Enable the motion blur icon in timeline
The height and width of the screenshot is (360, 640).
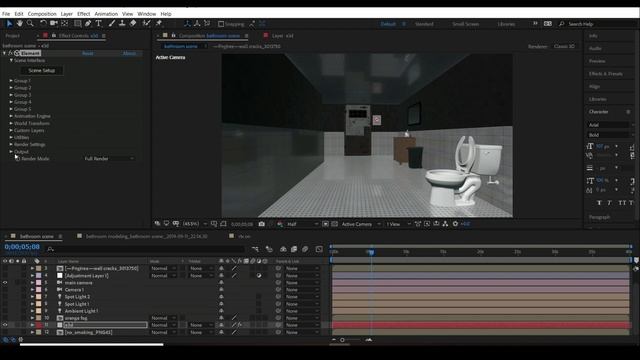pyautogui.click(x=305, y=249)
